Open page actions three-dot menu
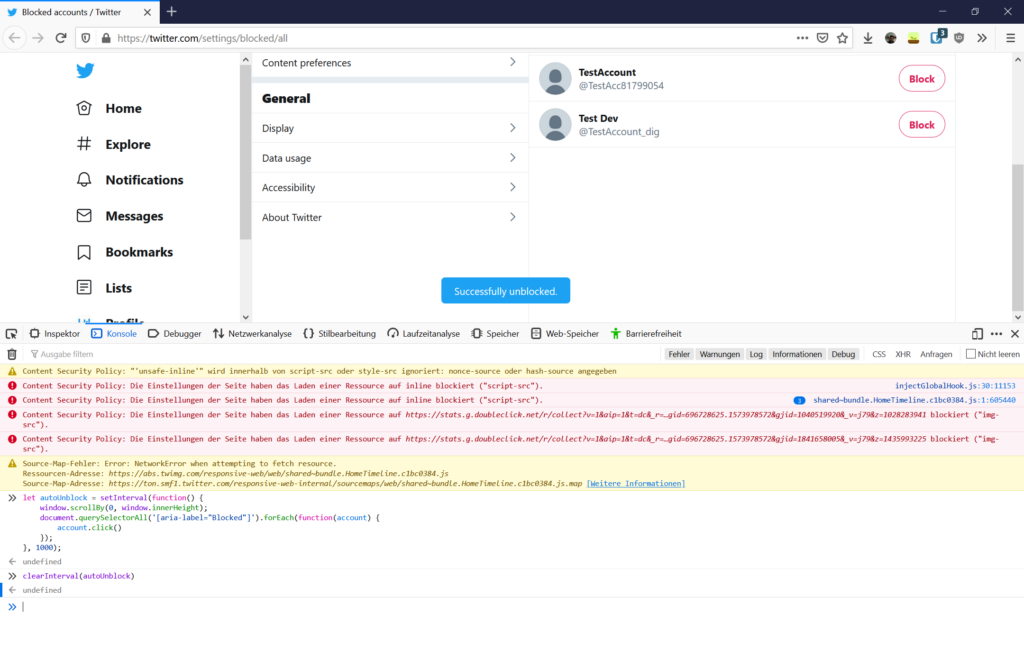This screenshot has height=661, width=1024. click(x=802, y=38)
